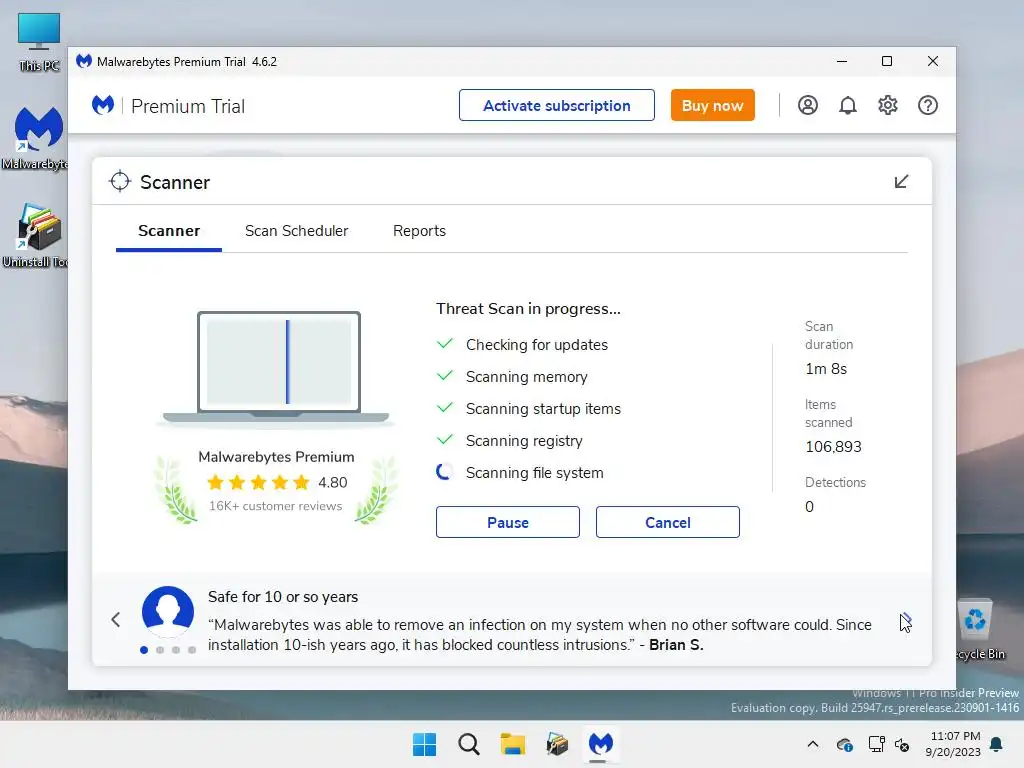Screen dimensions: 1024x768
Task: Click the title bar Malwarebytes icon
Action: [x=84, y=61]
